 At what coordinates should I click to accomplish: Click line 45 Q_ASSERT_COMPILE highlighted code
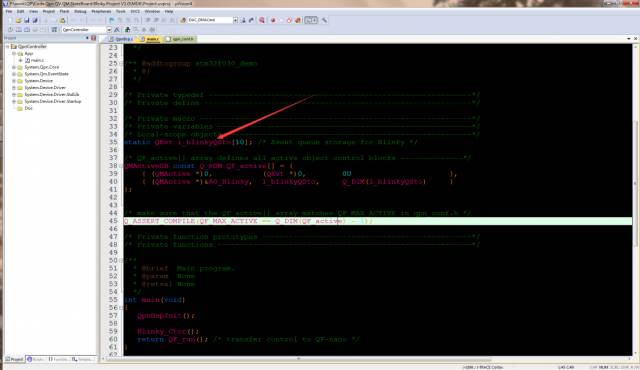pyautogui.click(x=248, y=221)
